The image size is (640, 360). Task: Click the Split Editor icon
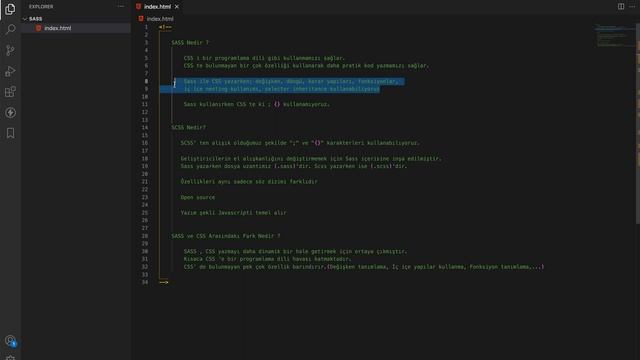pos(621,7)
